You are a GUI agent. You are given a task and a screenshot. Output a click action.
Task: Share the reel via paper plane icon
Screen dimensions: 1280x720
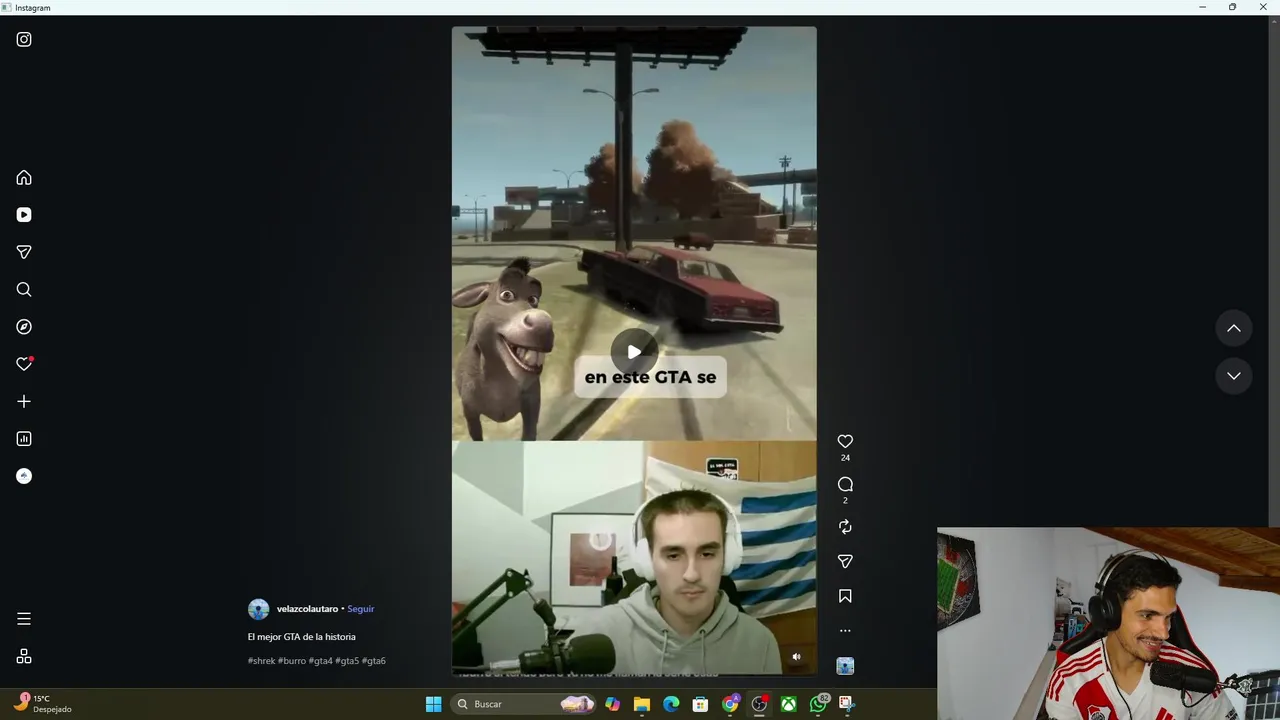pos(845,561)
